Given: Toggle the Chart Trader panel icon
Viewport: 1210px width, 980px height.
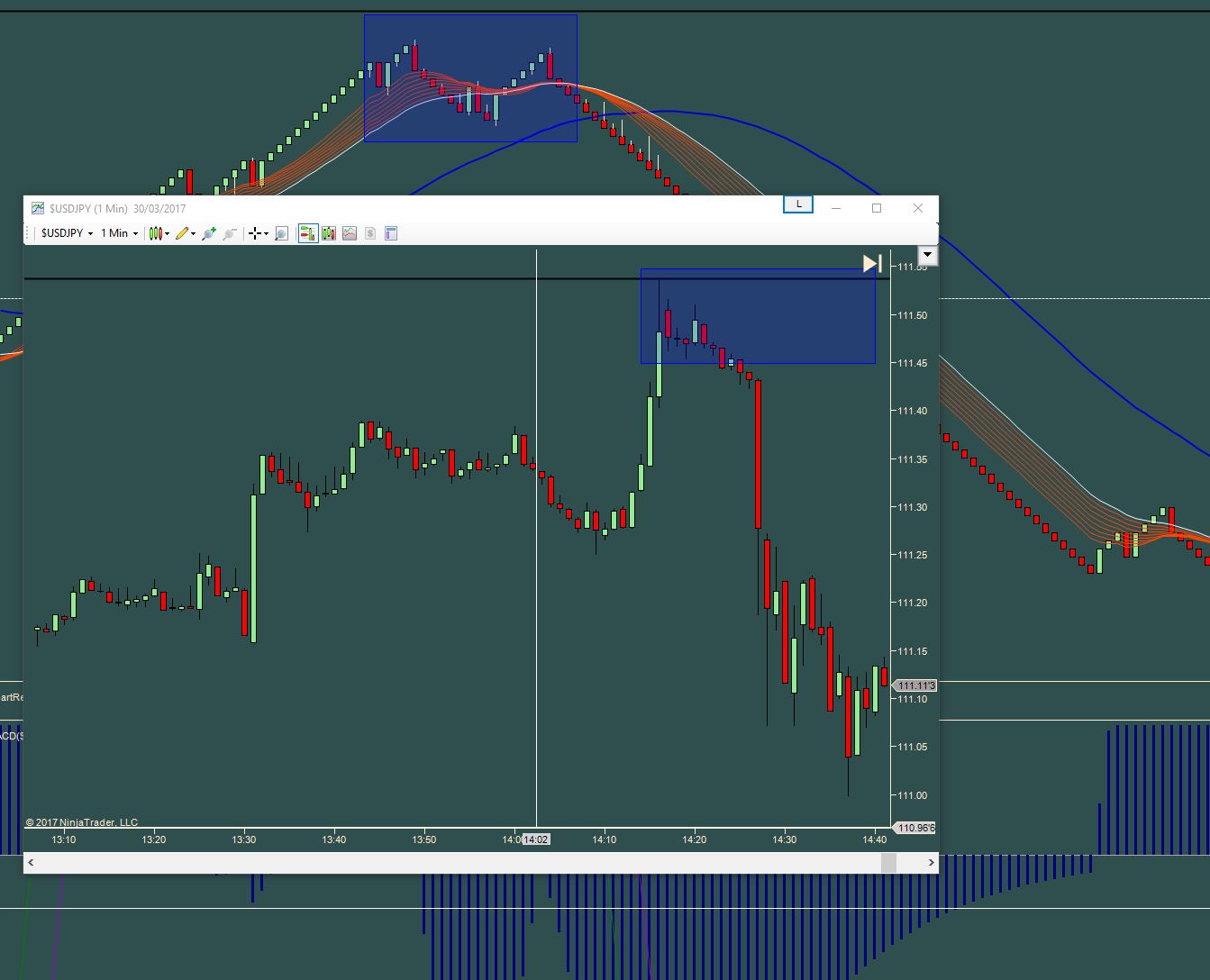Looking at the screenshot, I should point(308,233).
